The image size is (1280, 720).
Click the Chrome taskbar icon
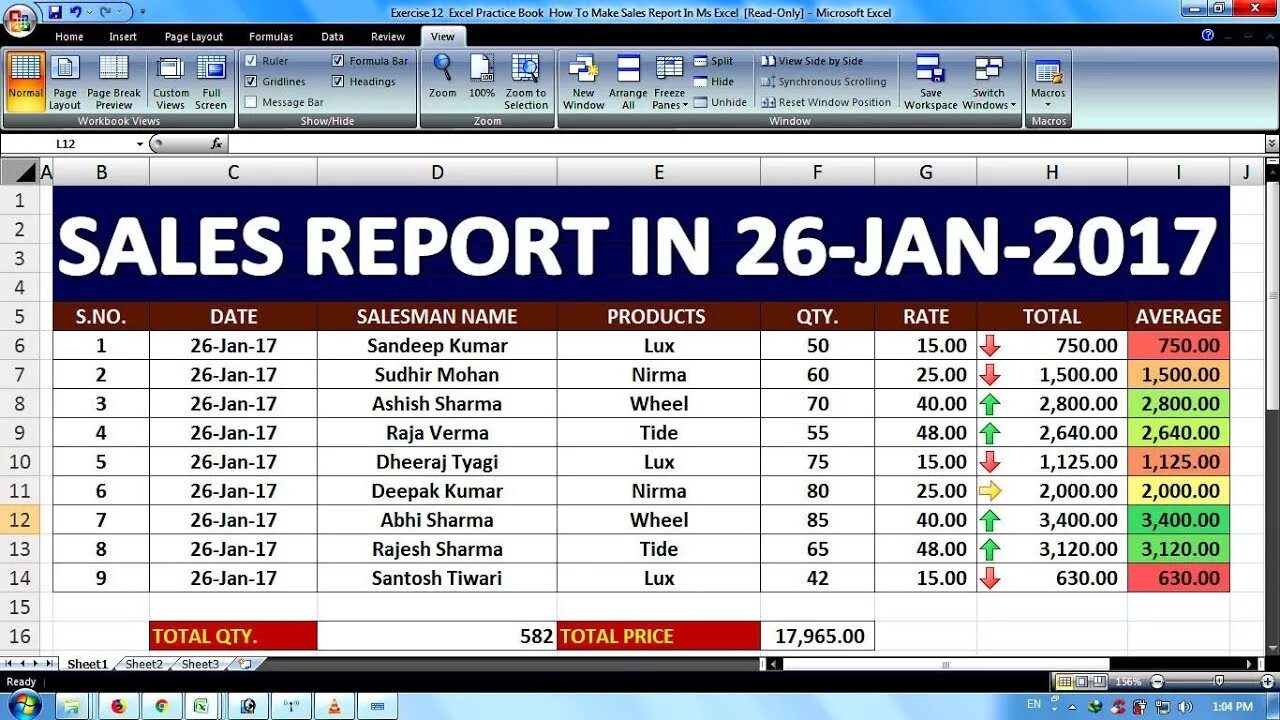coord(162,706)
